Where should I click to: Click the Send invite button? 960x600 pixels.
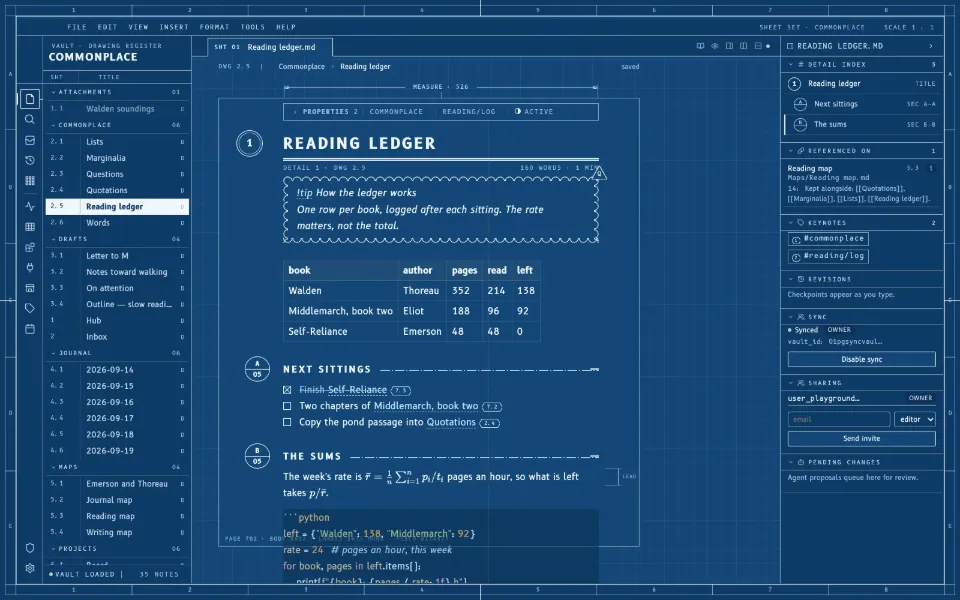coord(861,438)
